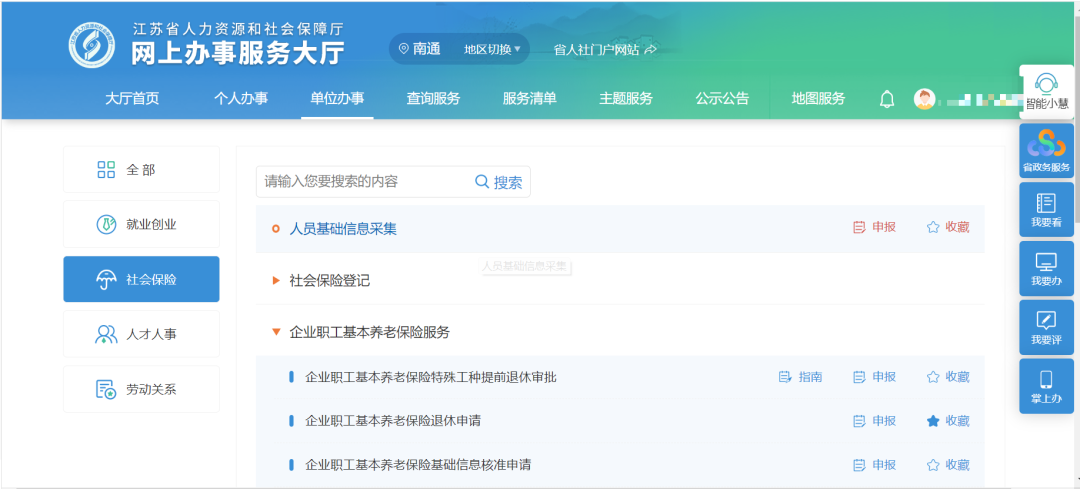Open 企业职工基本养老保险退休申请 item
1080x489 pixels.
pos(393,421)
